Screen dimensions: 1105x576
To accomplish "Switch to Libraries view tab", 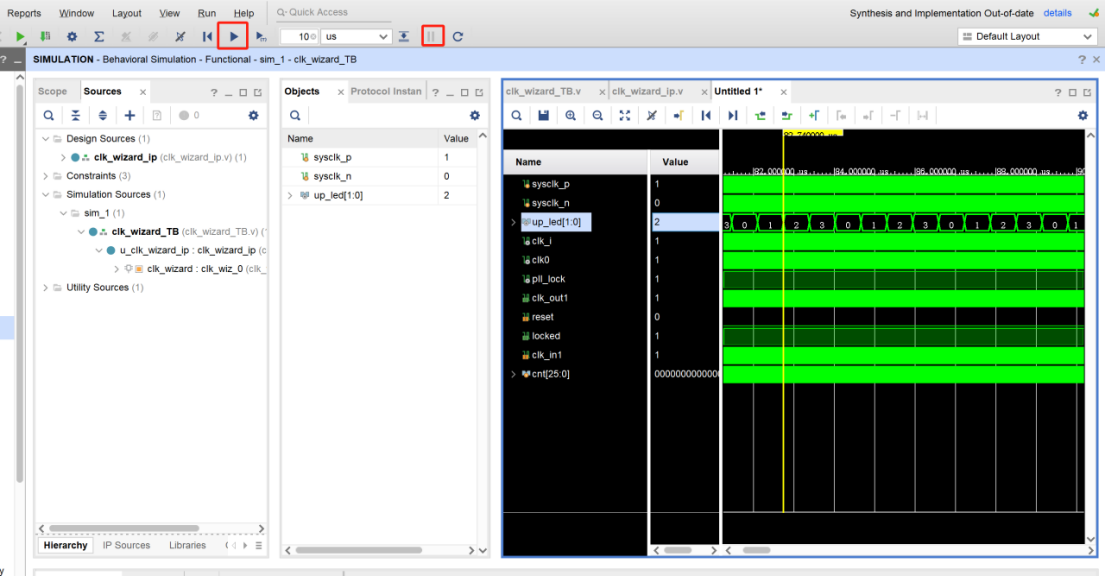I will [187, 545].
